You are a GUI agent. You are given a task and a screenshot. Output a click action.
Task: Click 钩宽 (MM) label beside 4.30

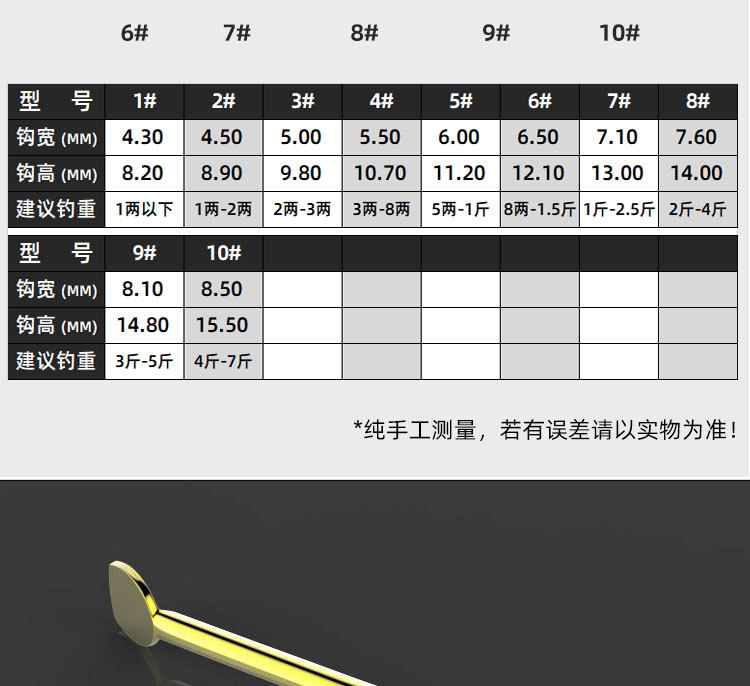(56, 137)
